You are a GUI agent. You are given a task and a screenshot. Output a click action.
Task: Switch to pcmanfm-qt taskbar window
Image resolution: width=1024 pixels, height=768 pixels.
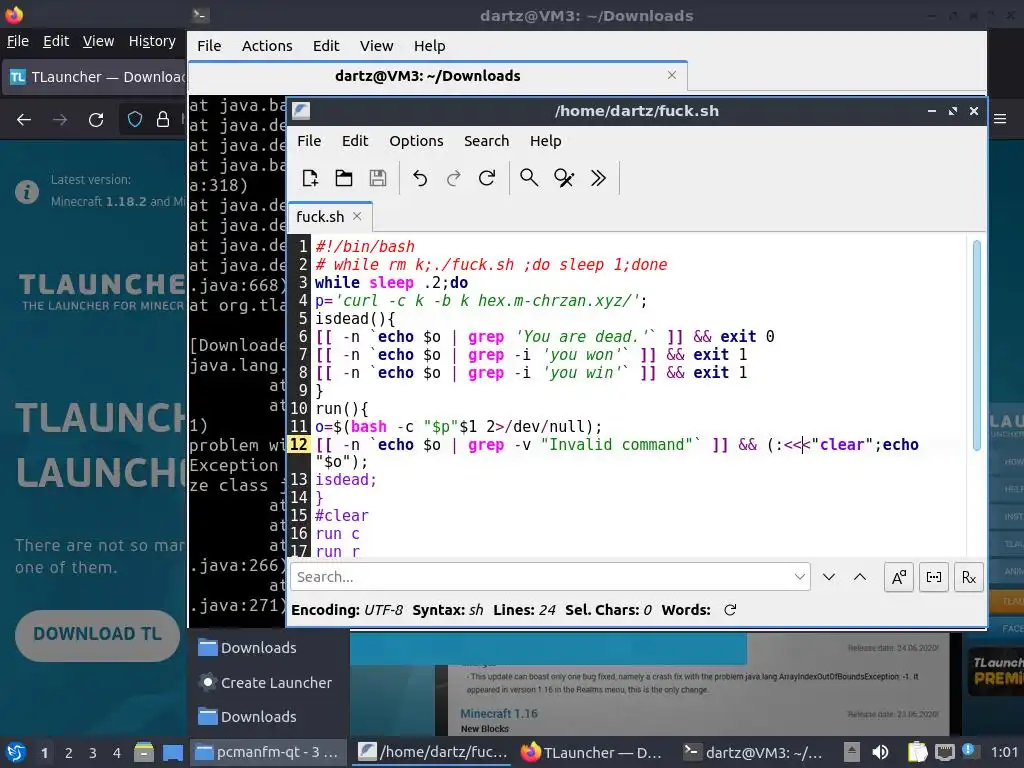(x=267, y=752)
